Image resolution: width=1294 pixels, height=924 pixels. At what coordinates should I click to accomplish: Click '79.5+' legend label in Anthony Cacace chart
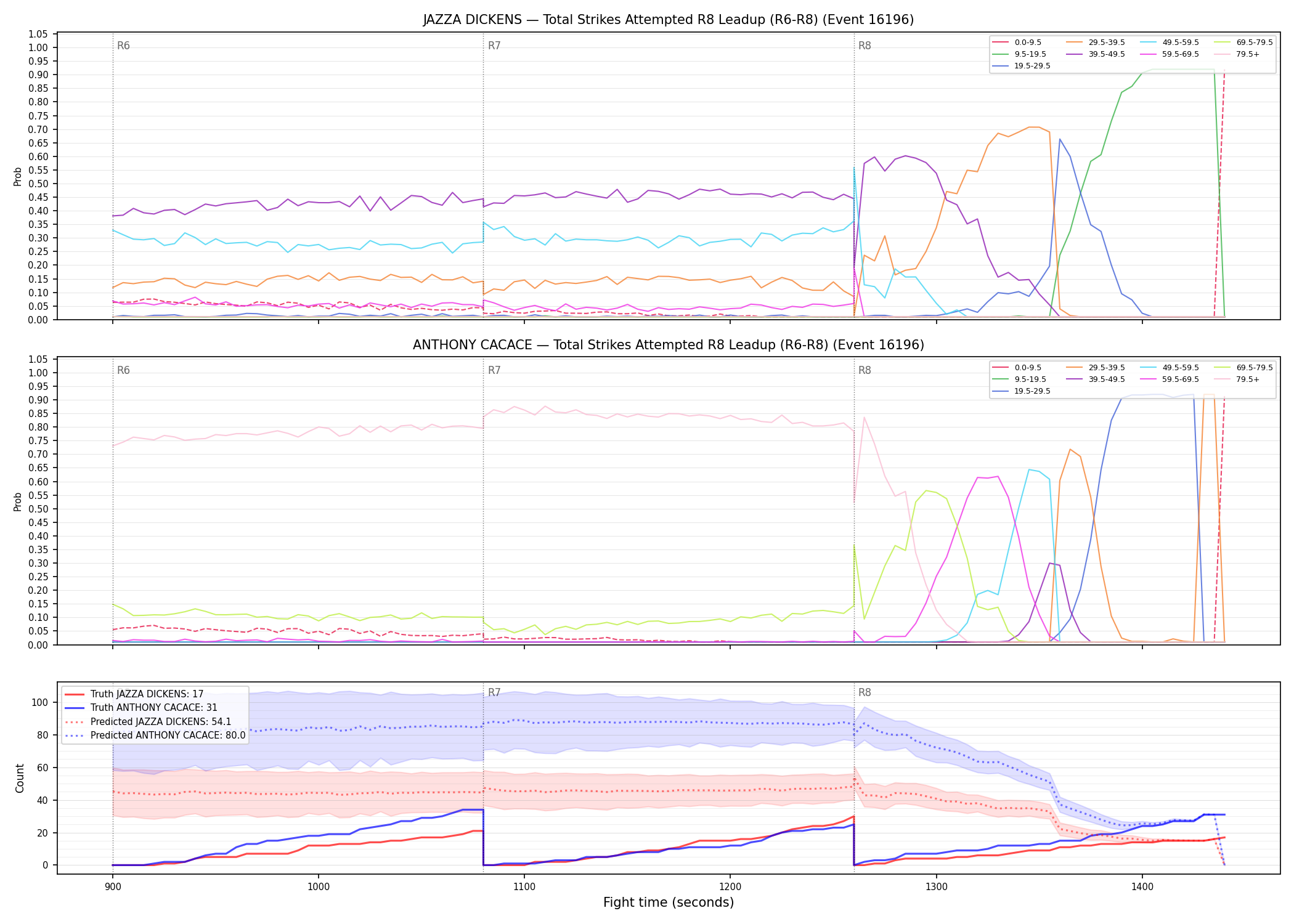click(x=1248, y=379)
